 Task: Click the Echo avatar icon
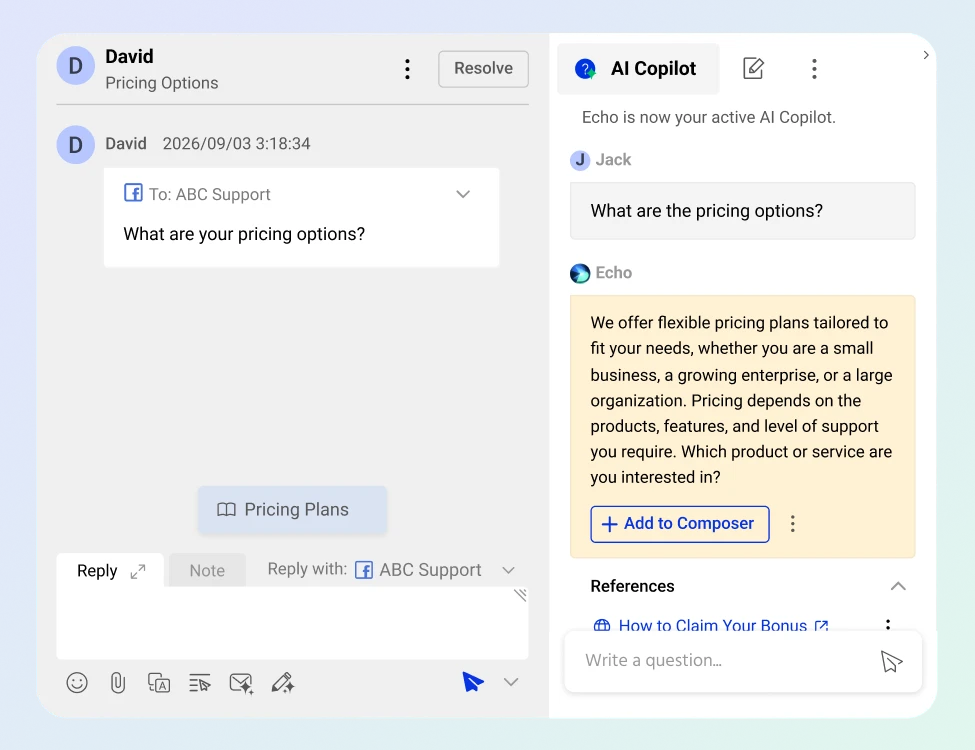pos(580,273)
